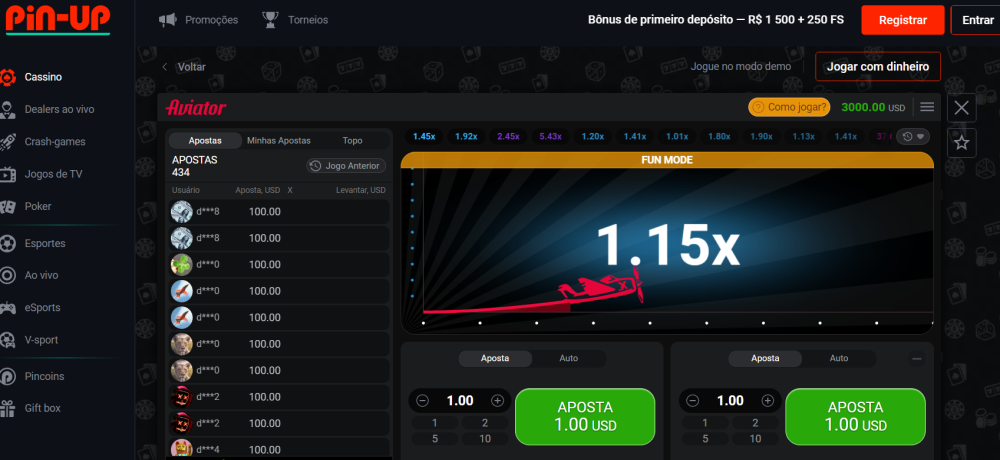Open the Cassino sidebar section
The height and width of the screenshot is (460, 1000).
(43, 77)
